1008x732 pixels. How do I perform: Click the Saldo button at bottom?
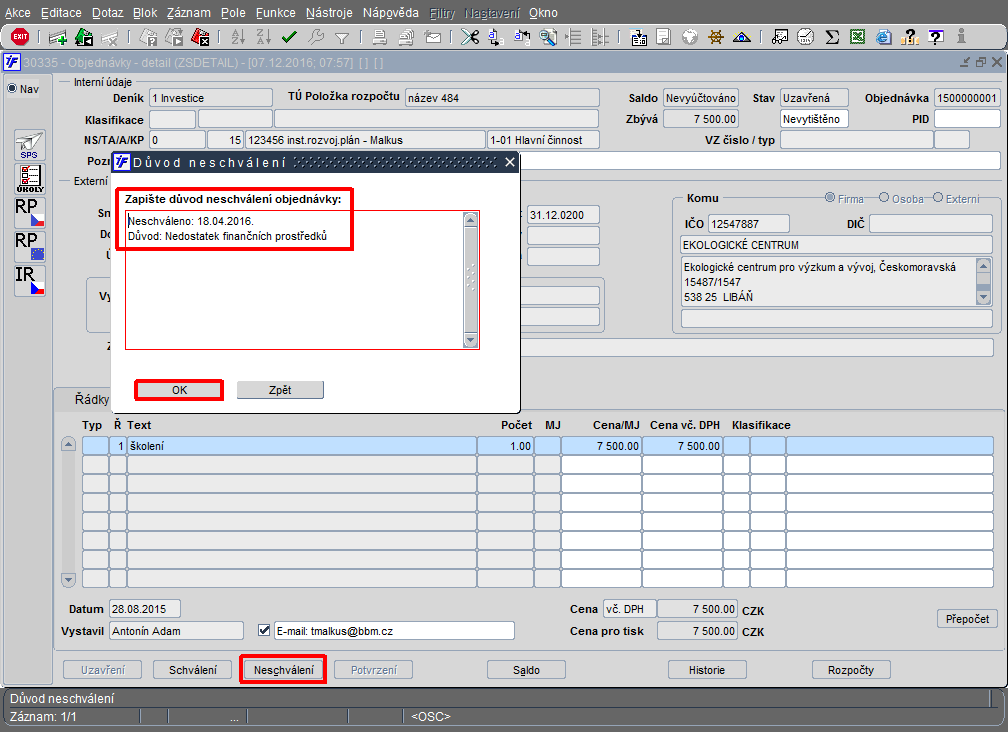(x=526, y=670)
